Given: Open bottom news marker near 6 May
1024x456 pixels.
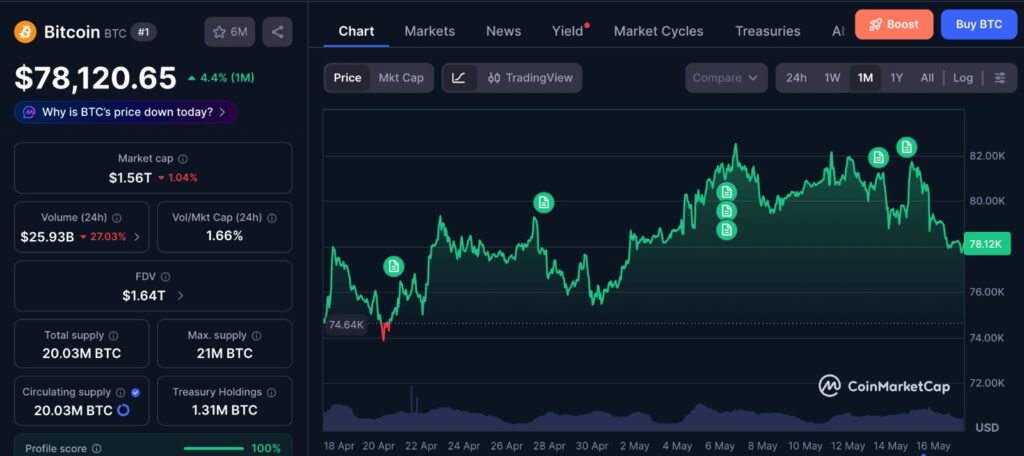Looking at the screenshot, I should click(726, 229).
